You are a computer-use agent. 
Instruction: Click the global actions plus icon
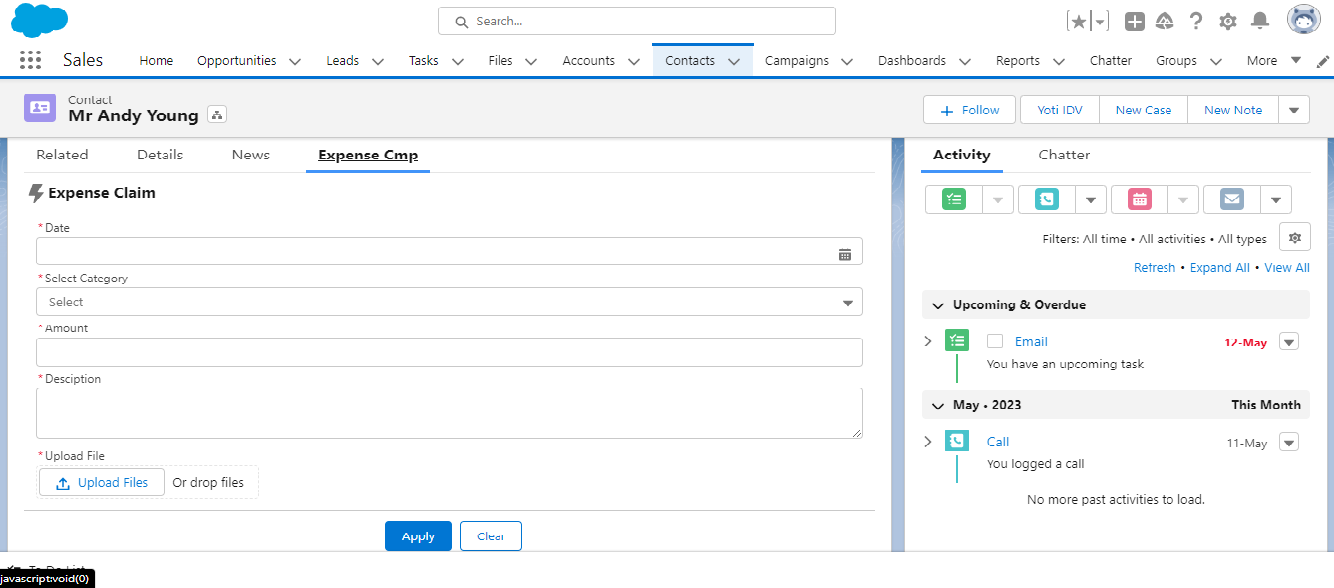pos(1134,21)
